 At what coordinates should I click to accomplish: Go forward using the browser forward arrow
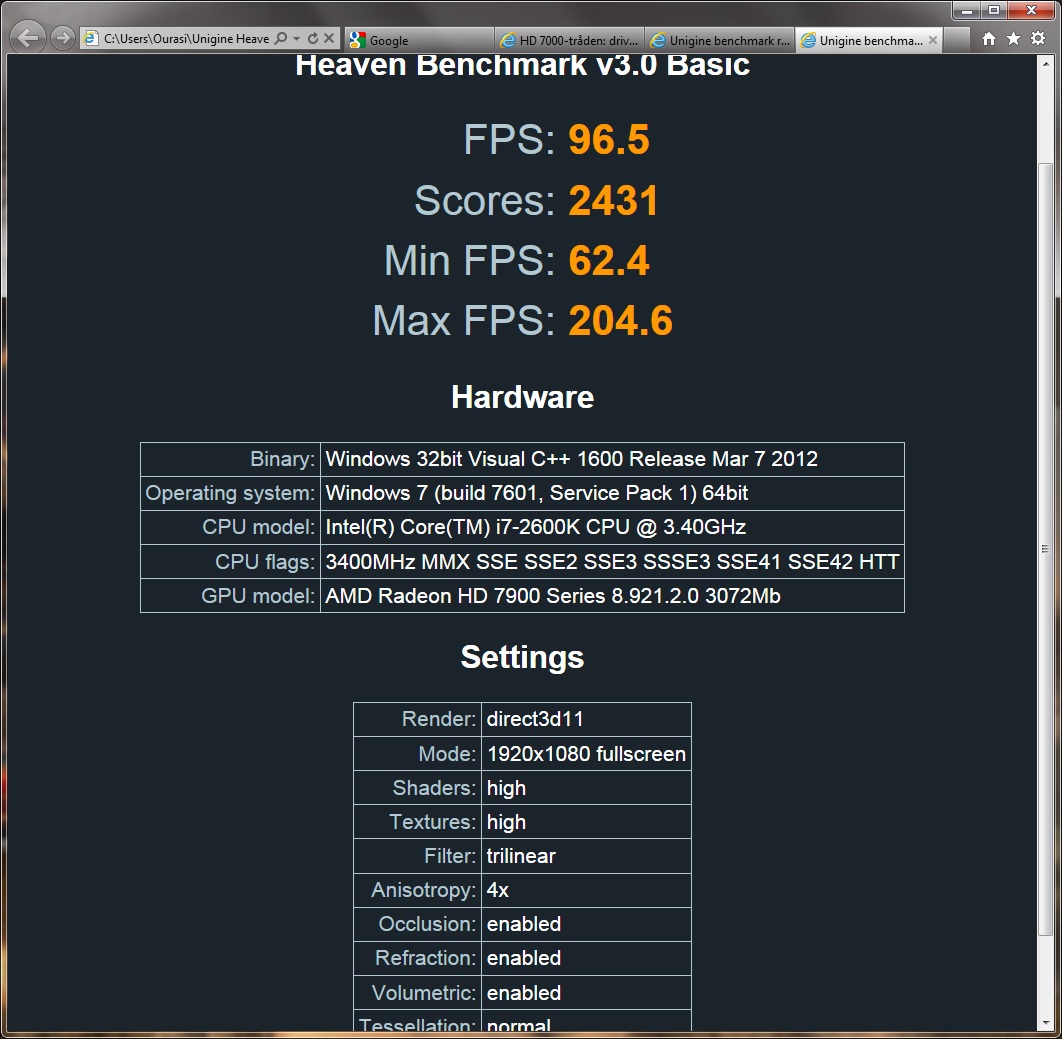62,38
